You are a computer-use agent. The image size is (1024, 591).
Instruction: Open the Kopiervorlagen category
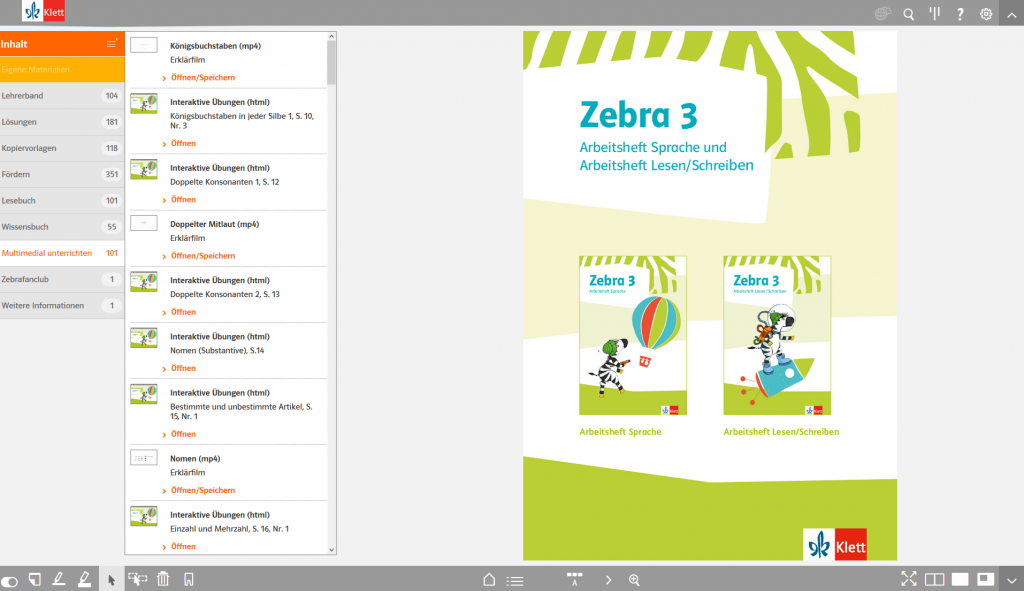point(62,148)
